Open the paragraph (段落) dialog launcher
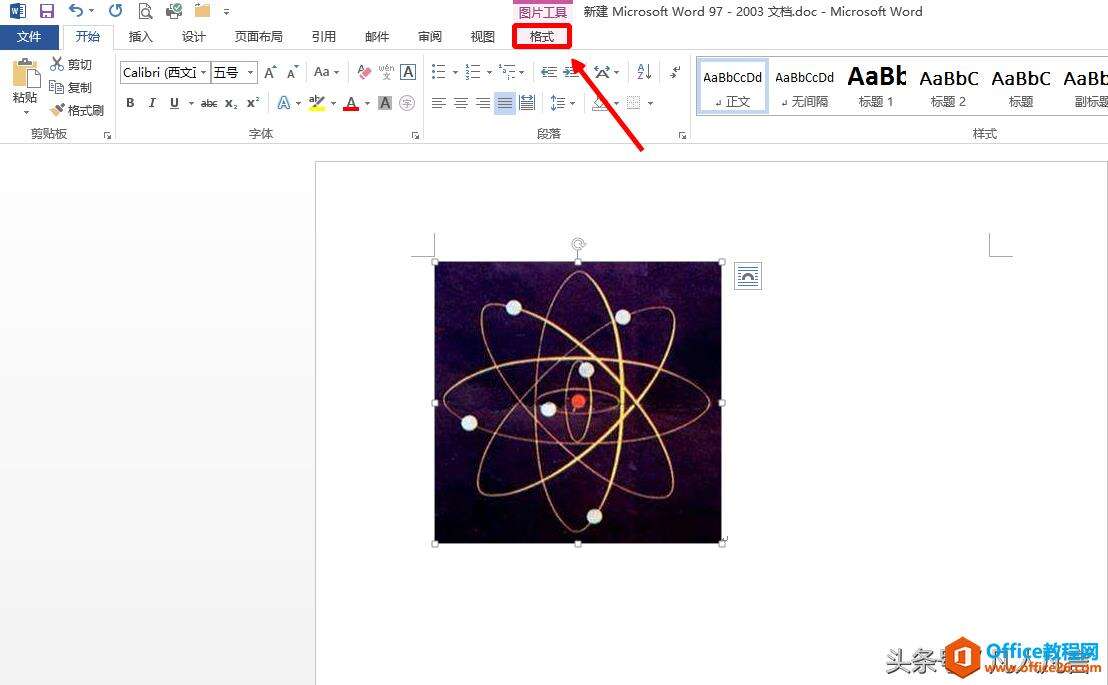Viewport: 1108px width, 685px height. (x=683, y=135)
